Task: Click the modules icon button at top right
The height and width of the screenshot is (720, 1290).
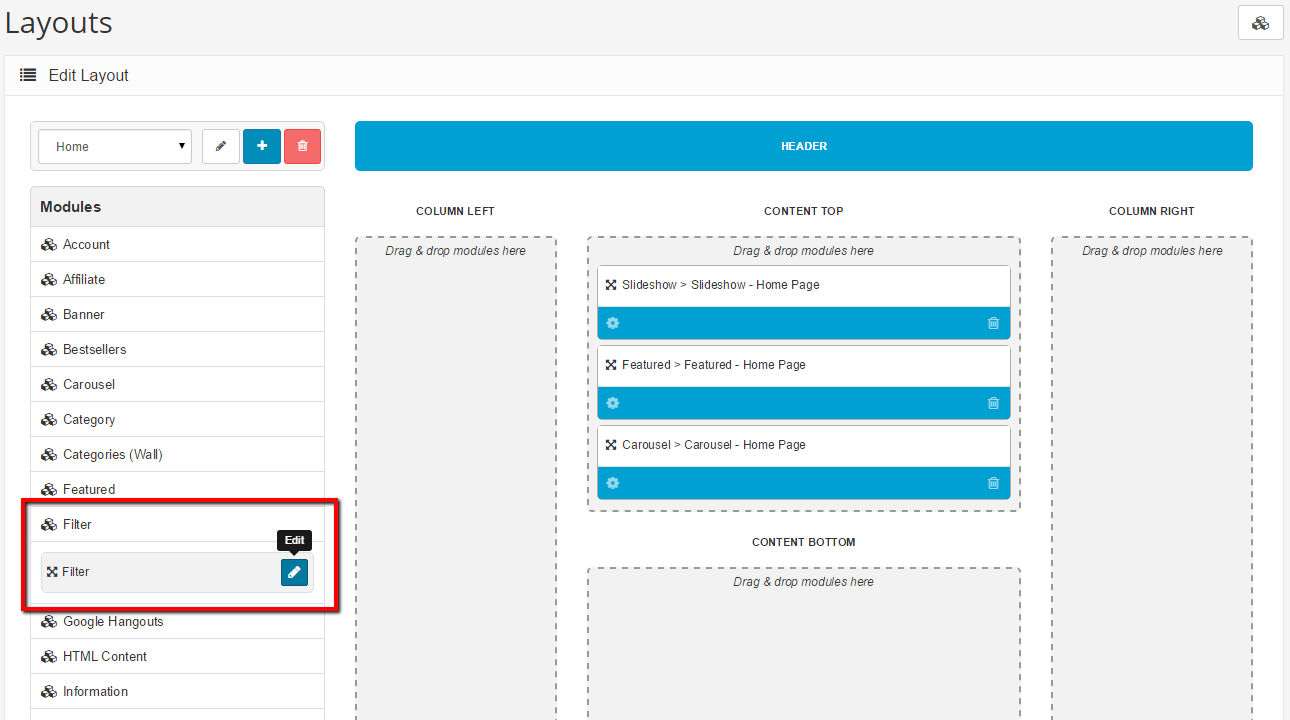Action: [1260, 23]
